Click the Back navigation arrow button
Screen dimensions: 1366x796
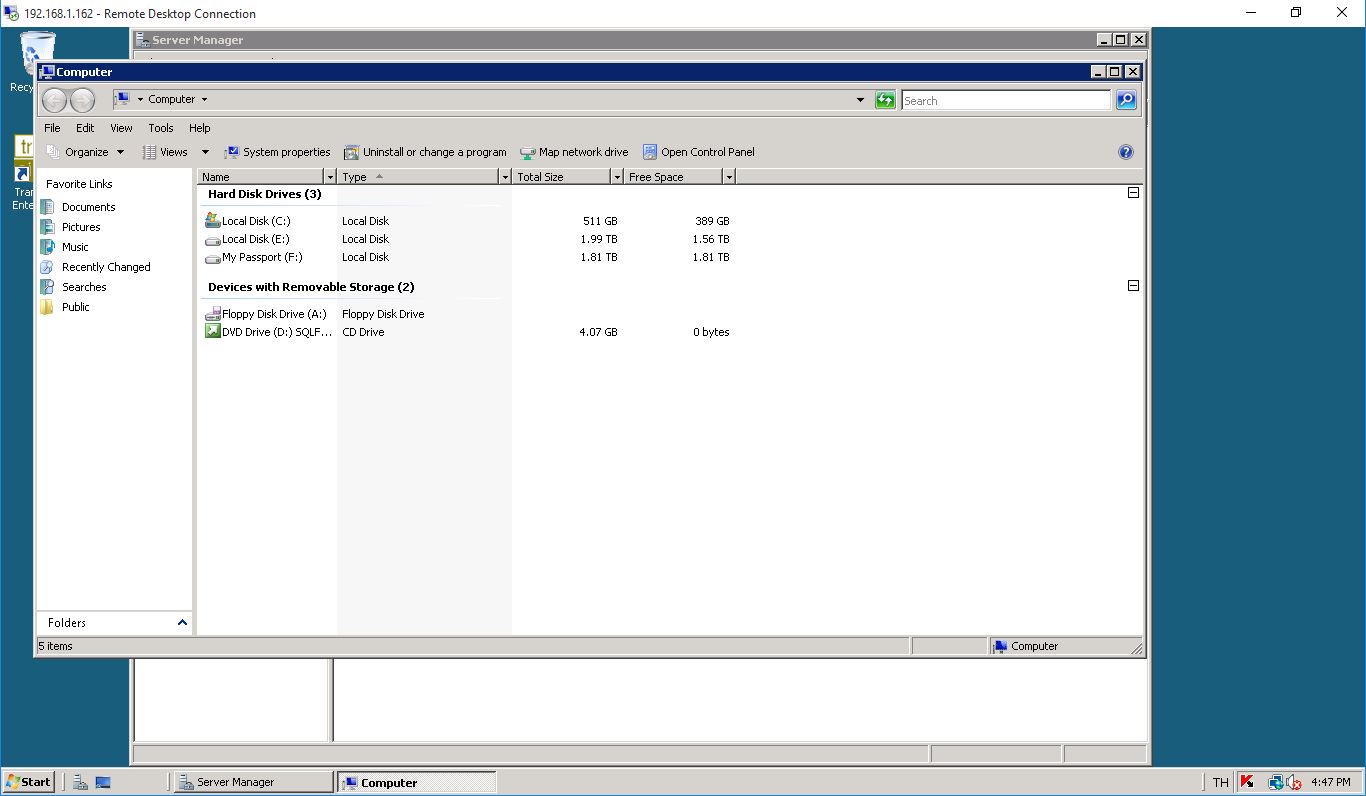[x=55, y=100]
